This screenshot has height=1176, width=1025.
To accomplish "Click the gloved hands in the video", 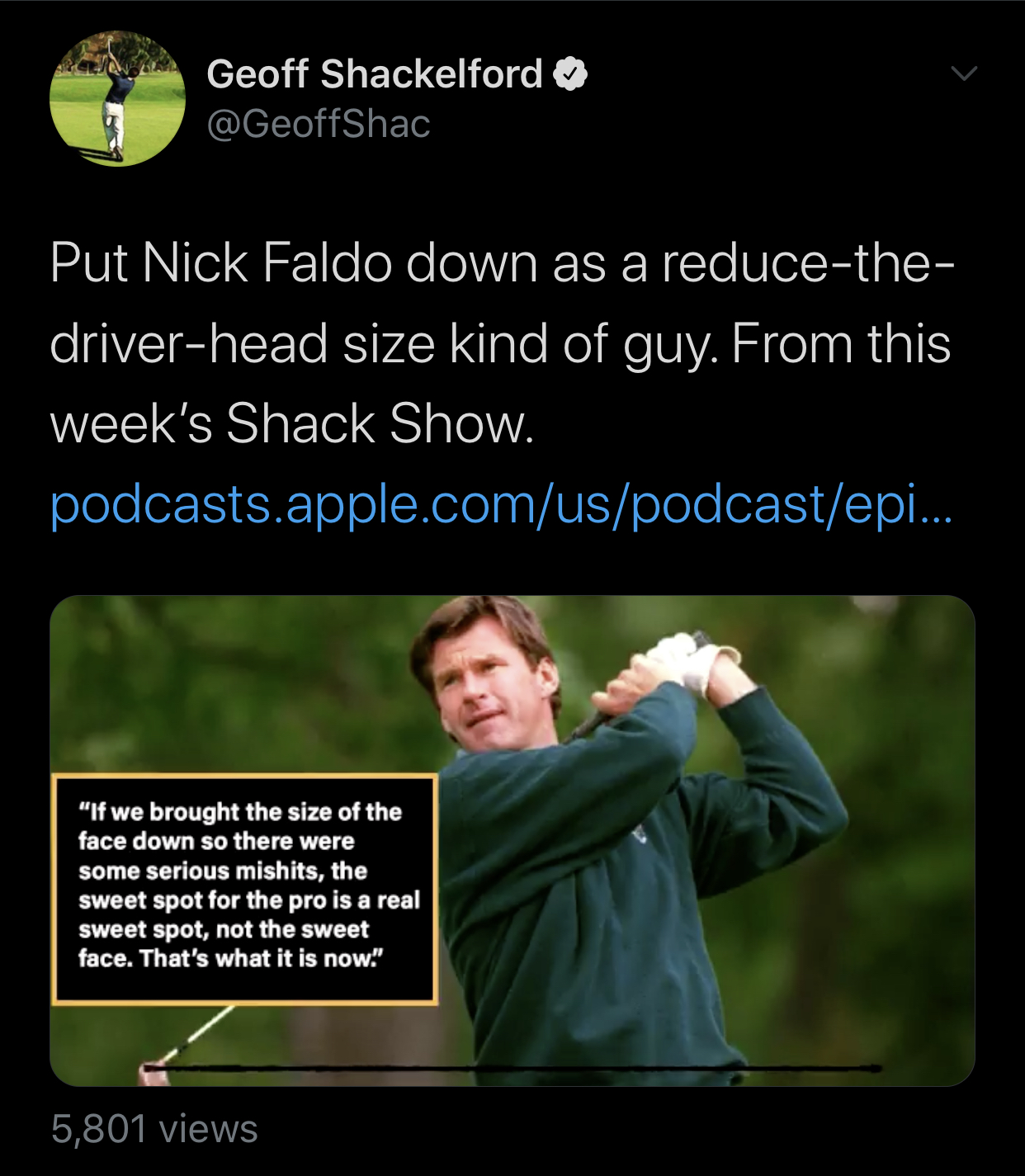I will pyautogui.click(x=677, y=665).
